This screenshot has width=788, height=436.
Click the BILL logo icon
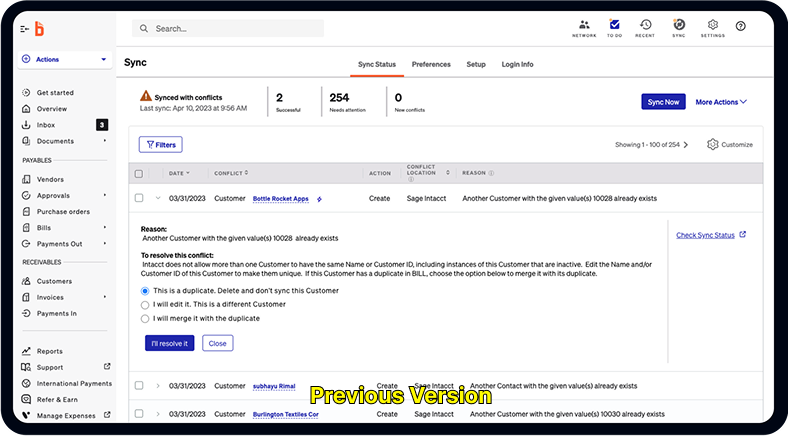click(x=39, y=29)
